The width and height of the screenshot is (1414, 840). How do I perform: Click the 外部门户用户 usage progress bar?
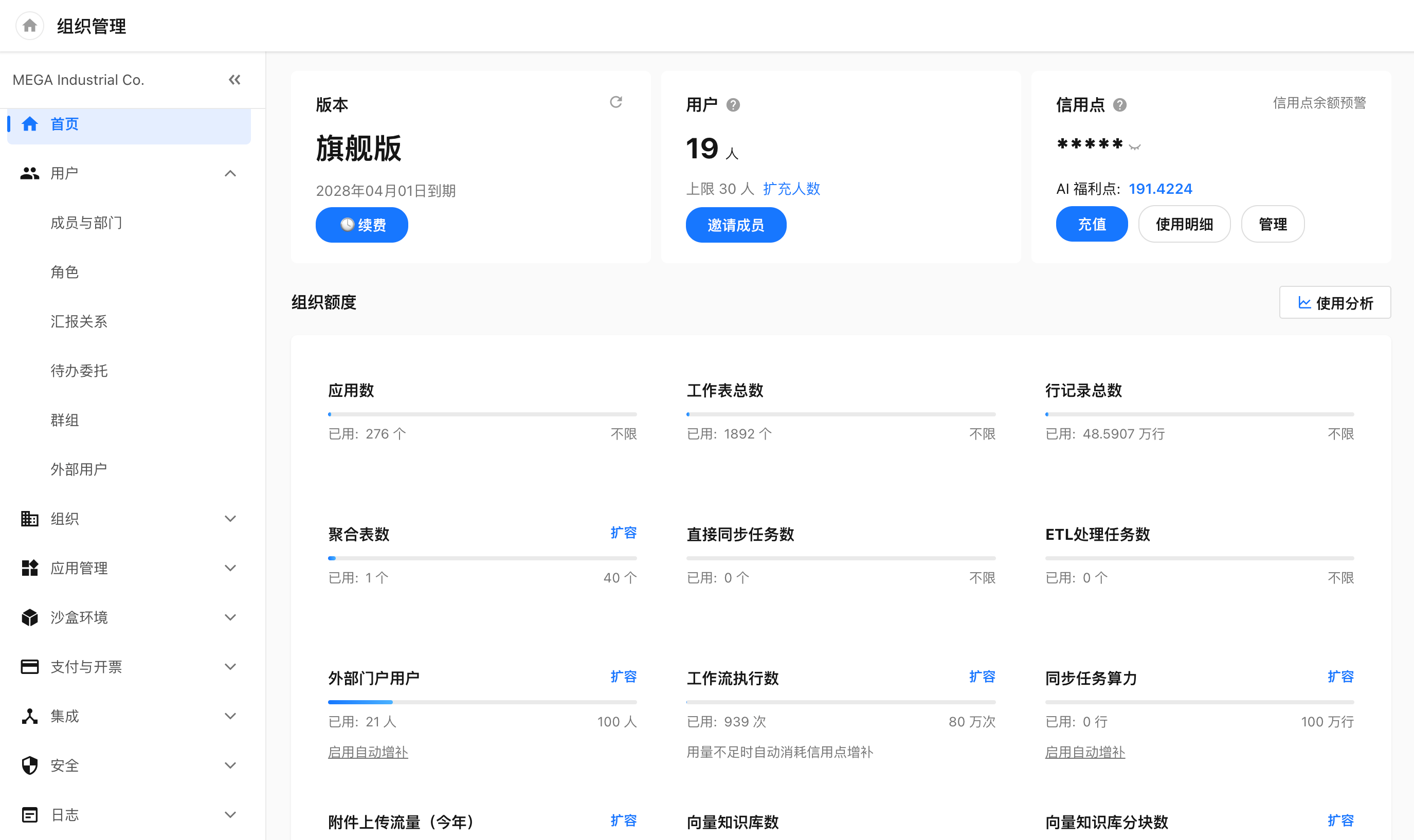tap(482, 702)
